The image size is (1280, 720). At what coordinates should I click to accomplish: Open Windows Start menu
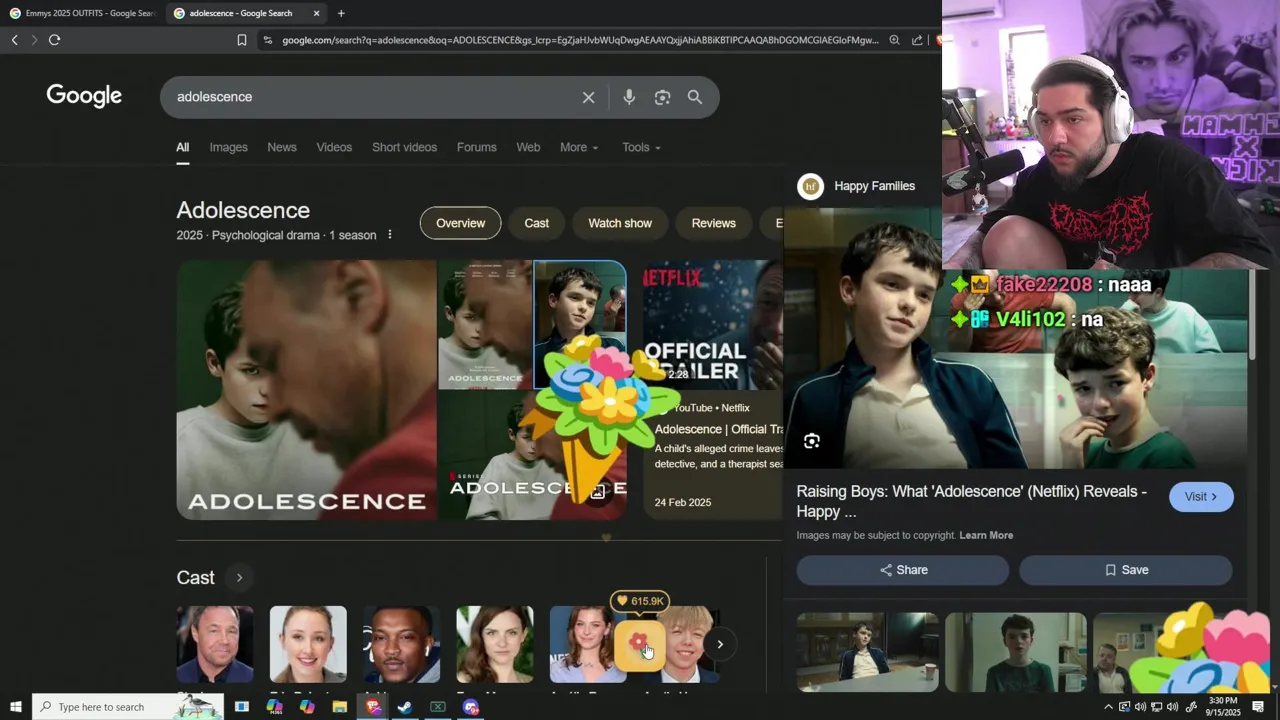pyautogui.click(x=15, y=707)
